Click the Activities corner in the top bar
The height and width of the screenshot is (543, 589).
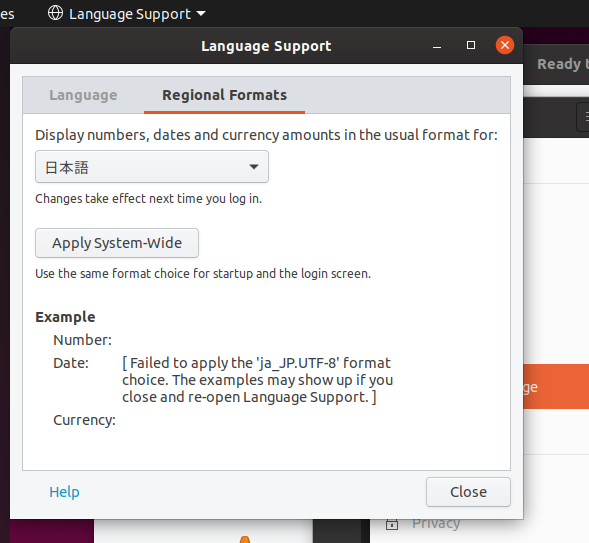pos(7,14)
